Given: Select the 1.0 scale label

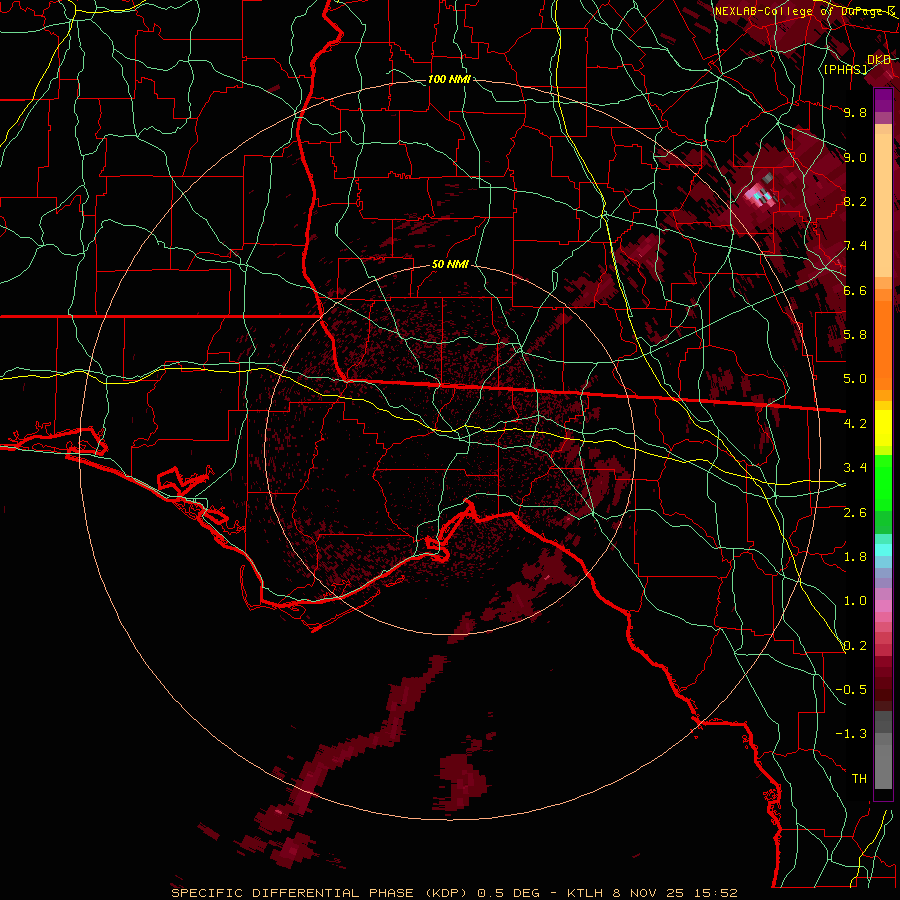Looking at the screenshot, I should (x=855, y=601).
